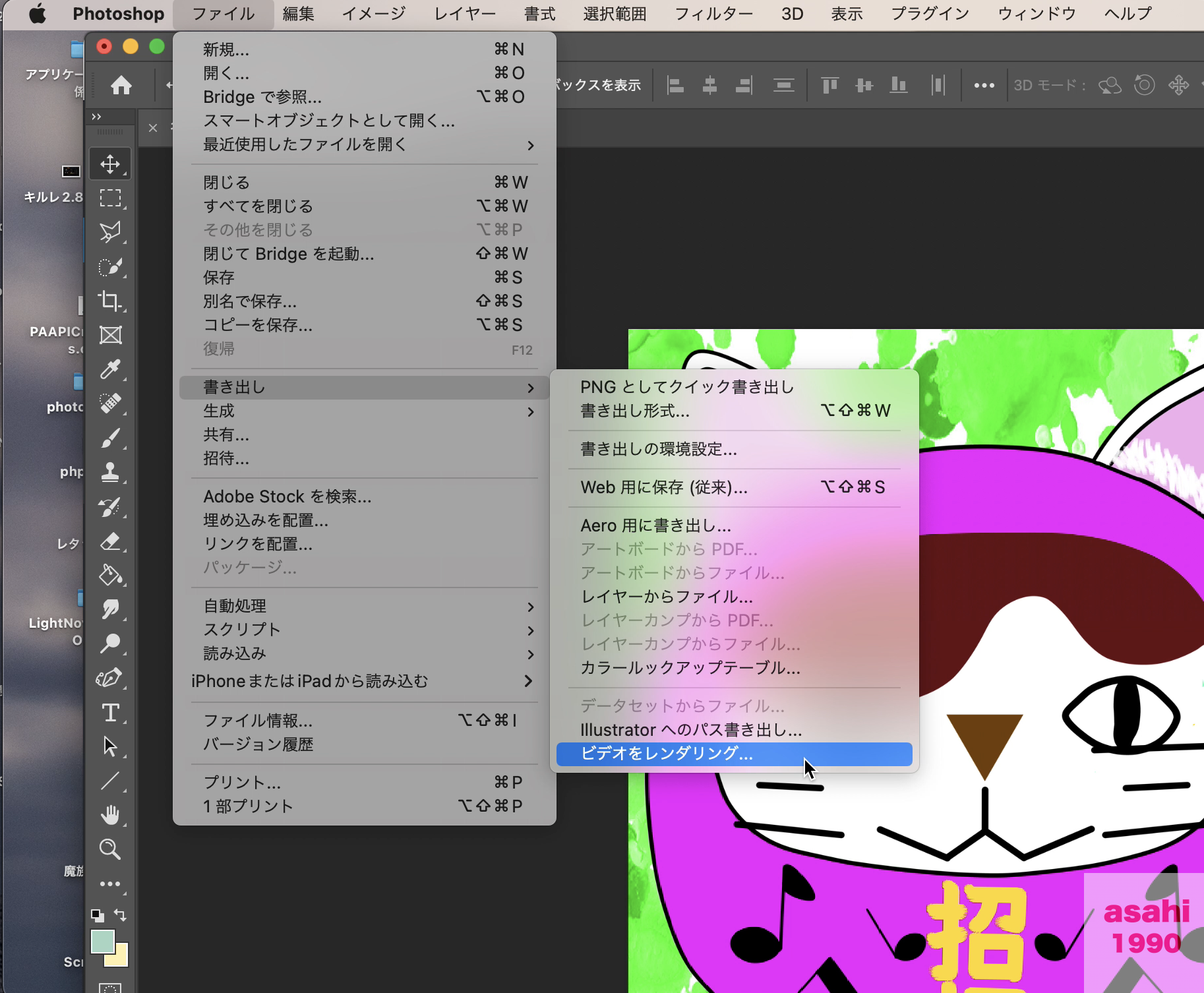Screen dimensions: 1204x993
Task: Select the Path Selection tool
Action: 110,746
